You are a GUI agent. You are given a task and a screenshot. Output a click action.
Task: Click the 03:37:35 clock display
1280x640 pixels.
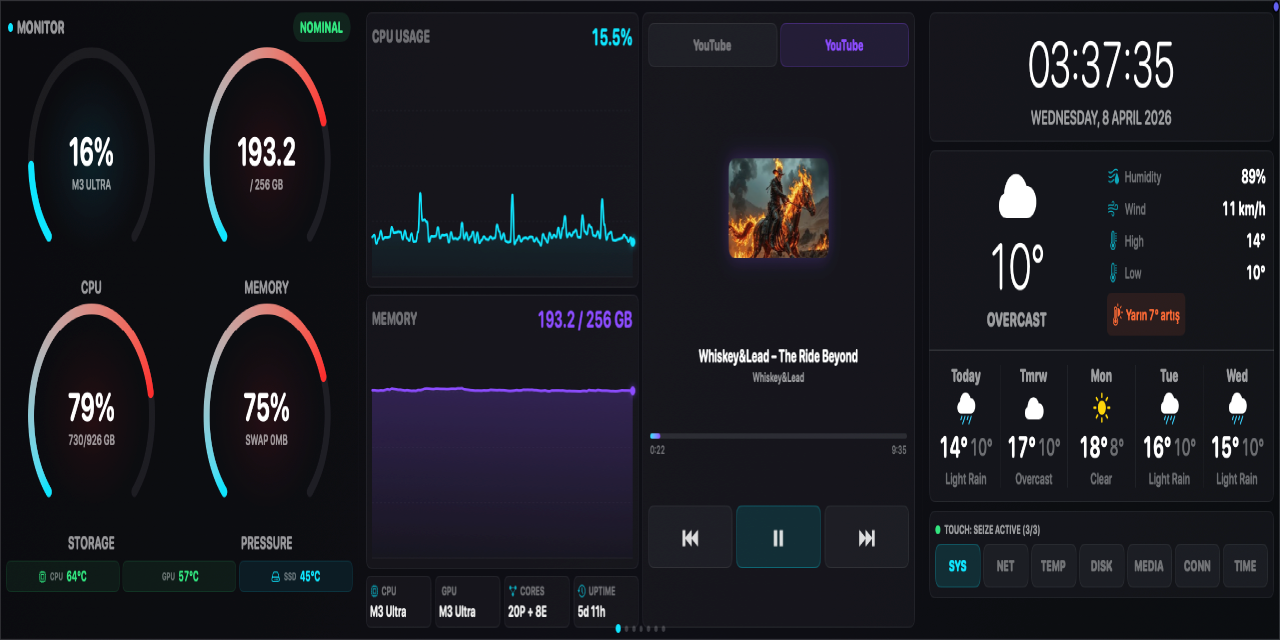pyautogui.click(x=1101, y=67)
